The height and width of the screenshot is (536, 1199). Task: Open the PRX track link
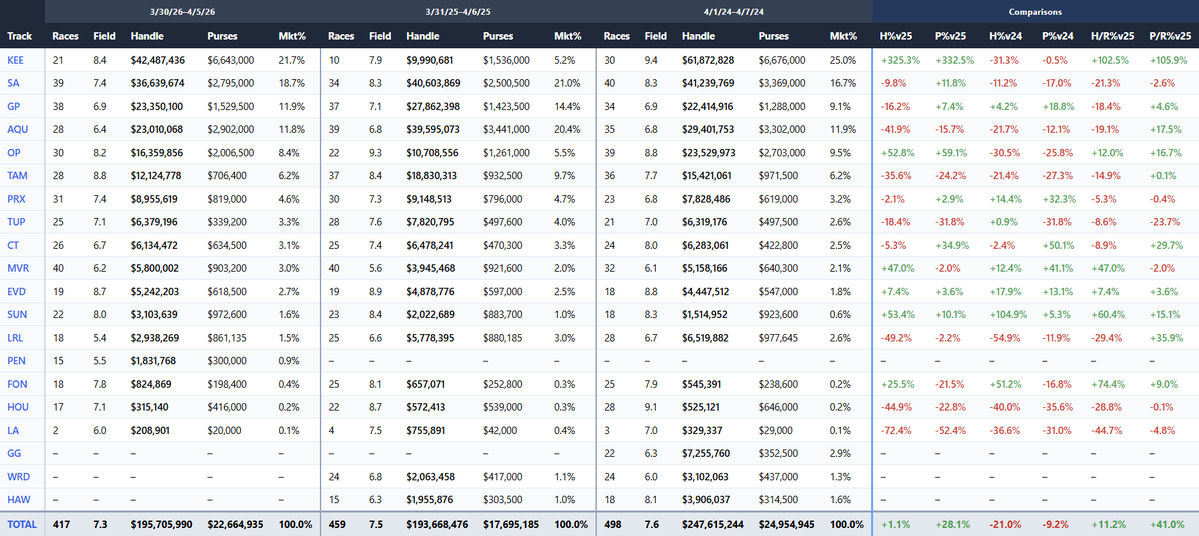coord(15,199)
